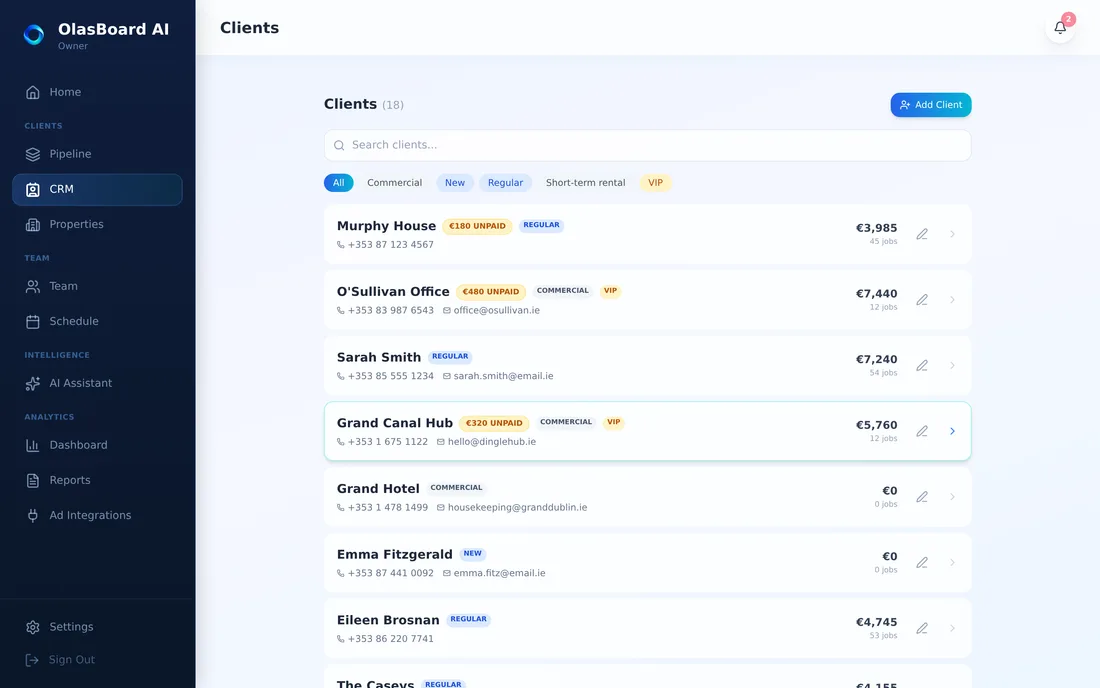The height and width of the screenshot is (688, 1100).
Task: Edit Grand Canal Hub pencil icon
Action: pos(922,431)
